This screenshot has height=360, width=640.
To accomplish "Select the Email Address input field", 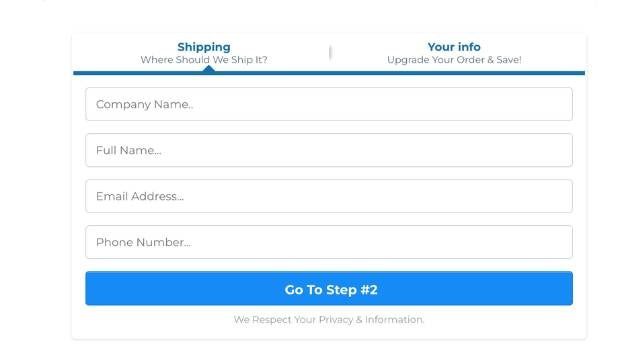I will pyautogui.click(x=329, y=196).
